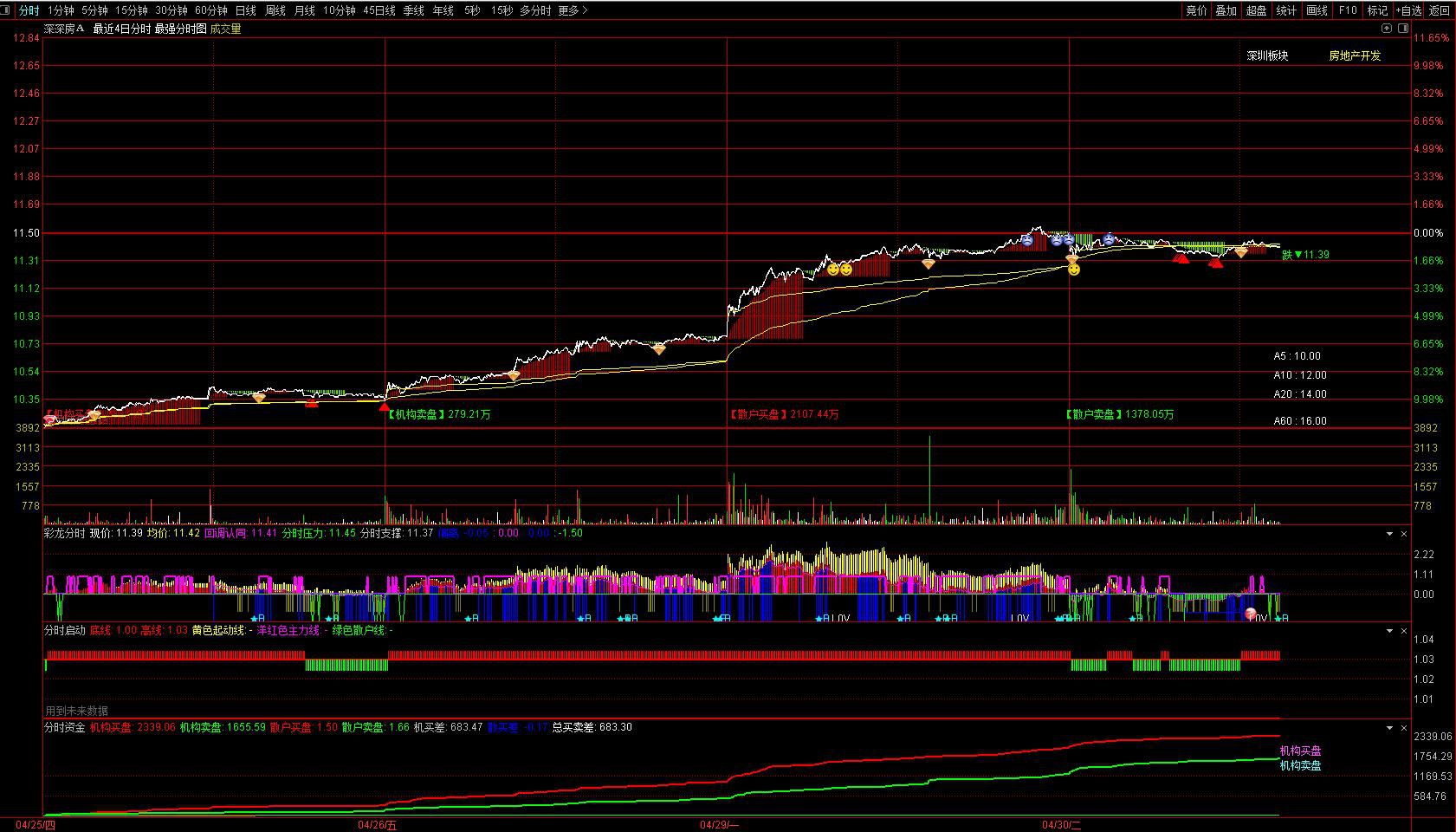Open the 月线 monthly chart
Image resolution: width=1456 pixels, height=832 pixels.
click(x=305, y=10)
